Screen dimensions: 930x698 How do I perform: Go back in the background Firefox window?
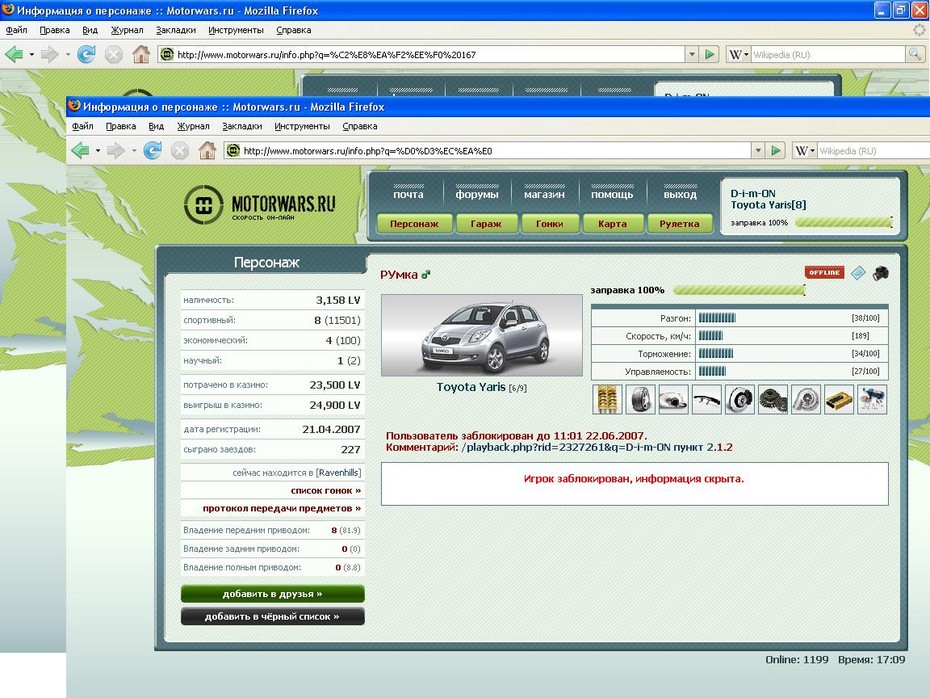[x=14, y=55]
